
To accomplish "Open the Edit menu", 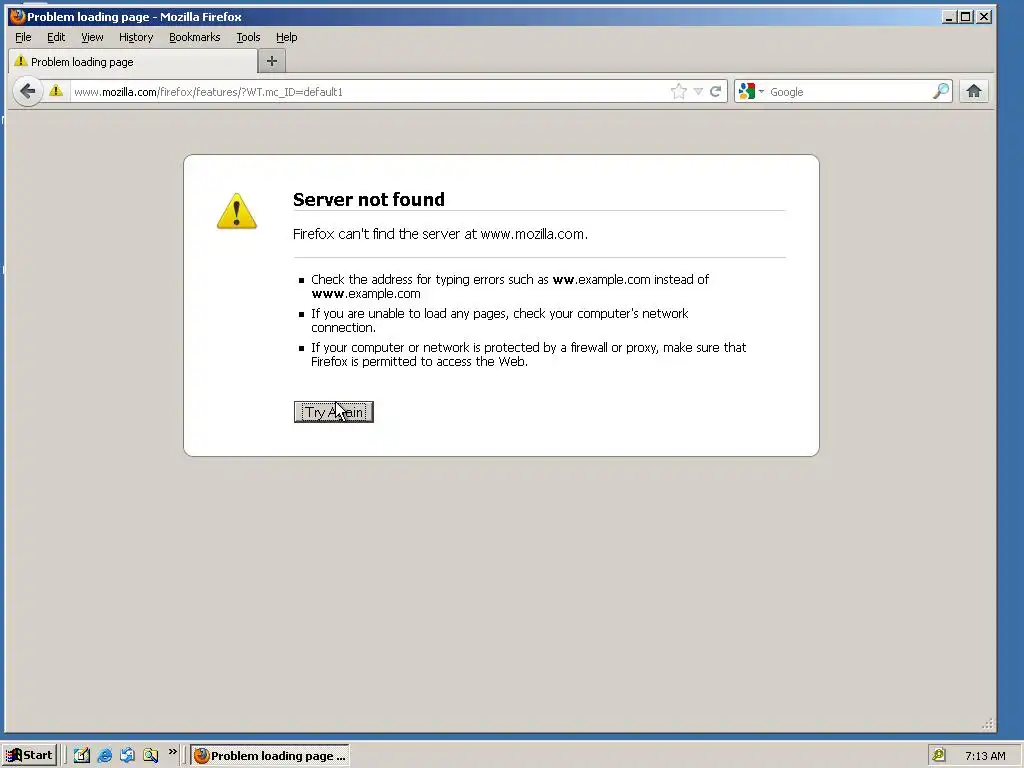I will [x=56, y=37].
